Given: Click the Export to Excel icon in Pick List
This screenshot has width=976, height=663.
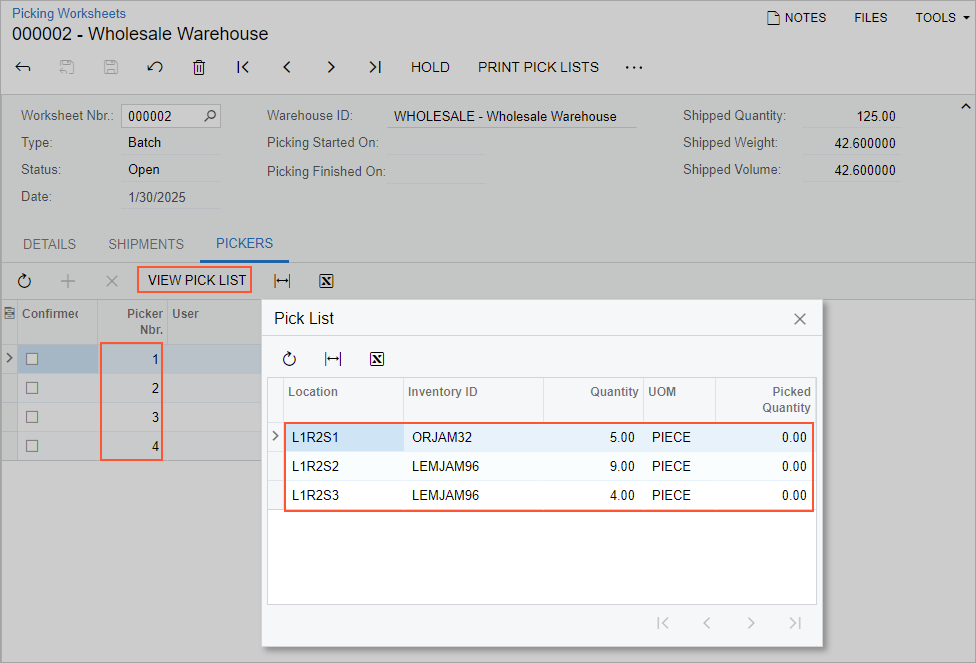Looking at the screenshot, I should pyautogui.click(x=377, y=359).
